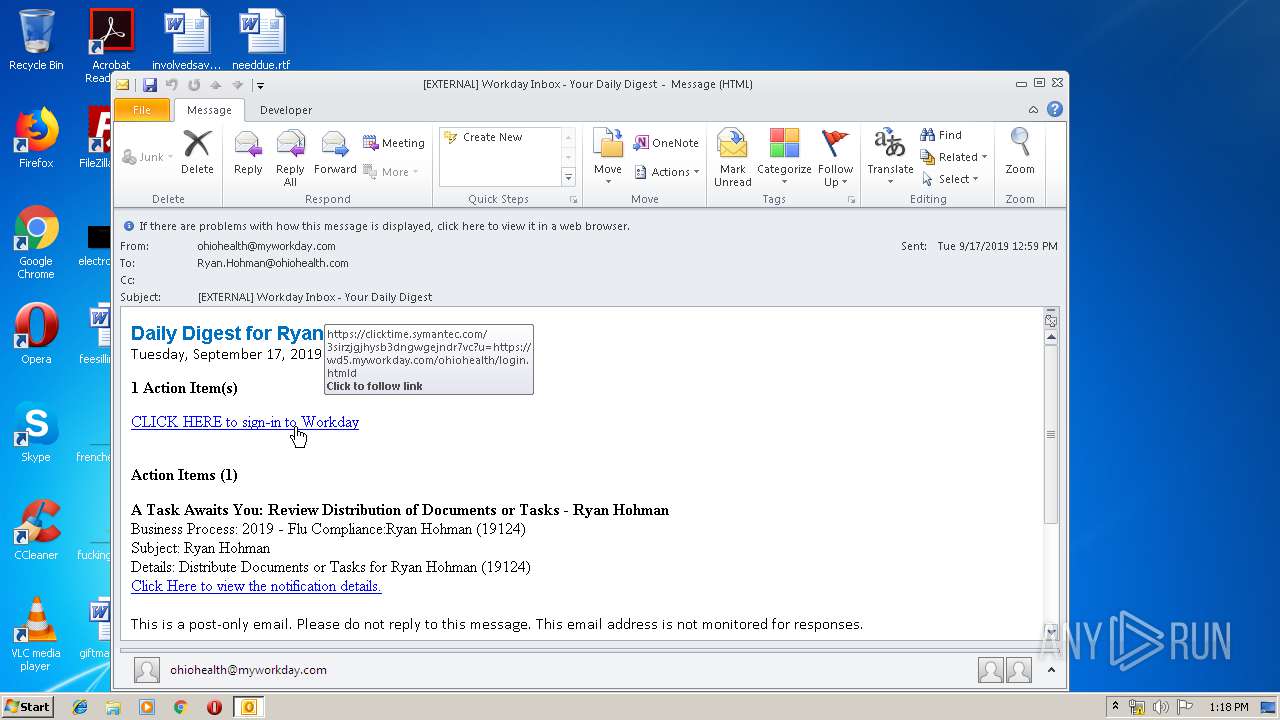The height and width of the screenshot is (720, 1280).
Task: Open the Actions dropdown
Action: coord(667,172)
